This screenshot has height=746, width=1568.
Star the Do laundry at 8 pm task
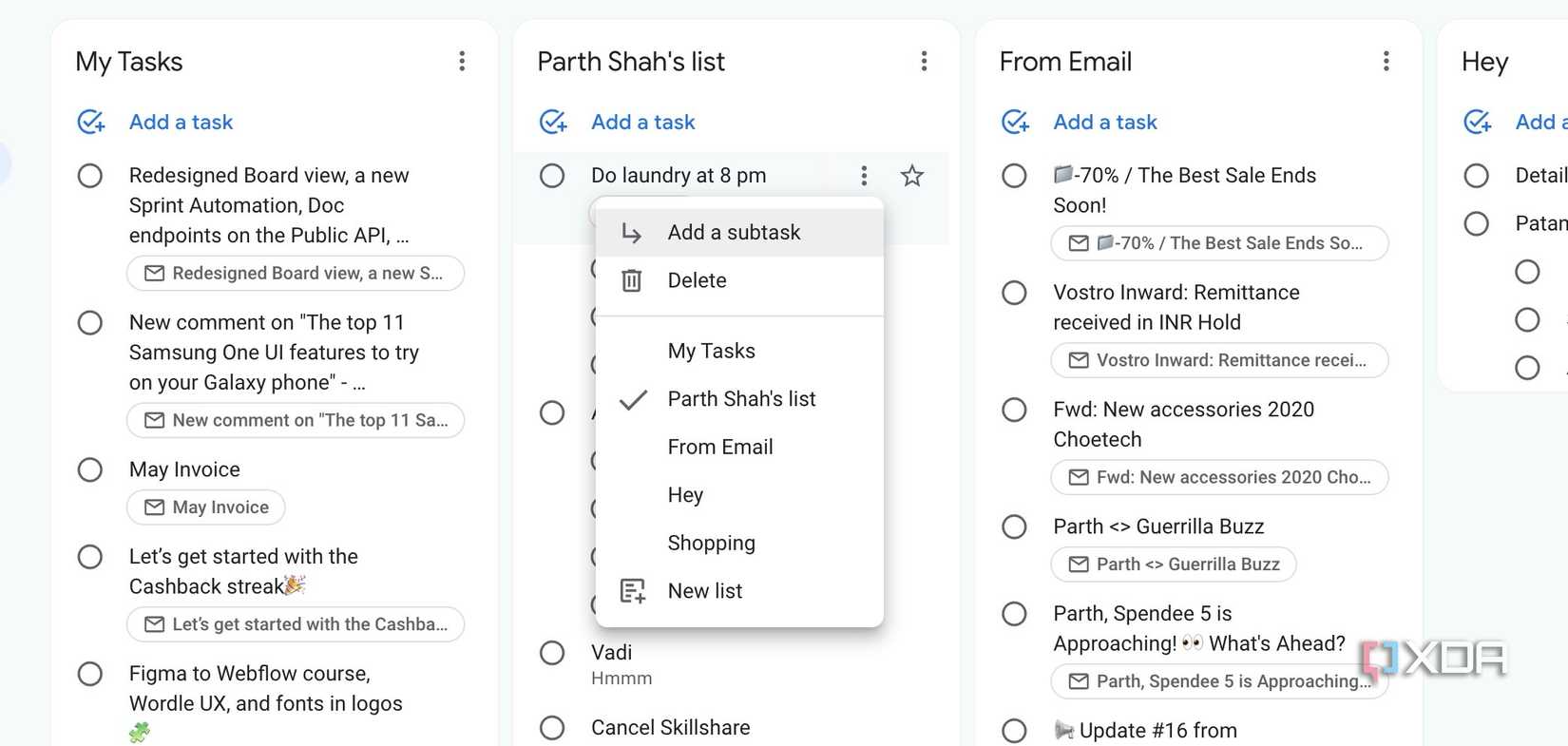coord(911,176)
